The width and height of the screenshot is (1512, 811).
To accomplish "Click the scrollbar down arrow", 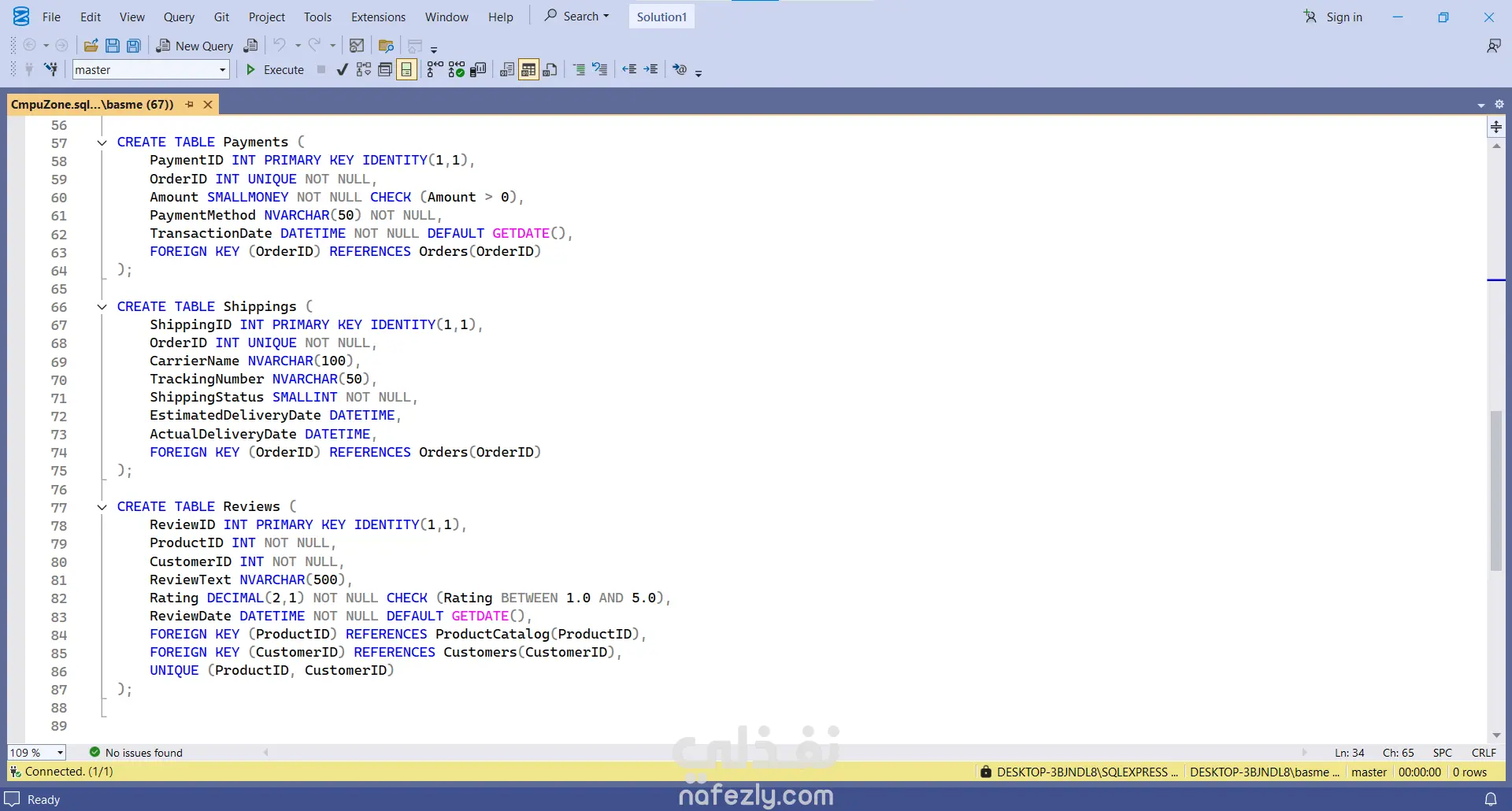I will pyautogui.click(x=1496, y=735).
